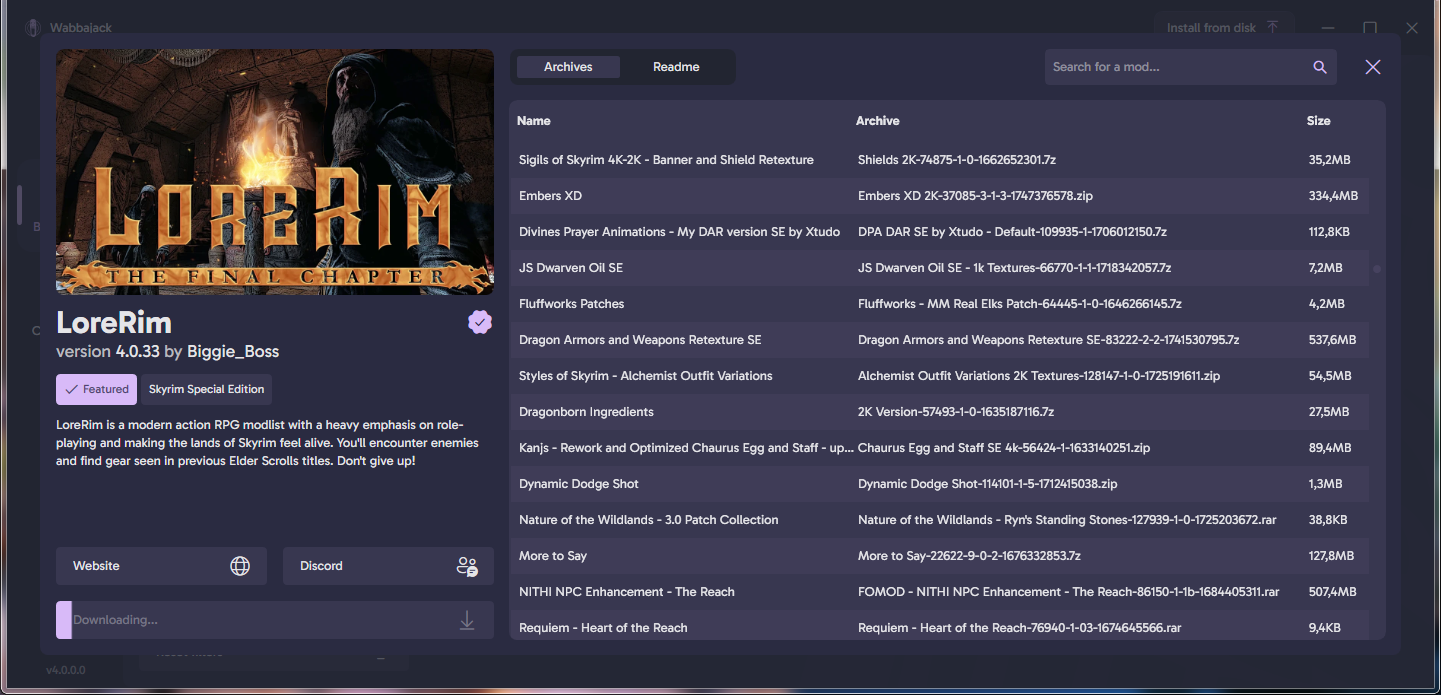The height and width of the screenshot is (695, 1441).
Task: Click the LoreRim banner image
Action: [275, 172]
